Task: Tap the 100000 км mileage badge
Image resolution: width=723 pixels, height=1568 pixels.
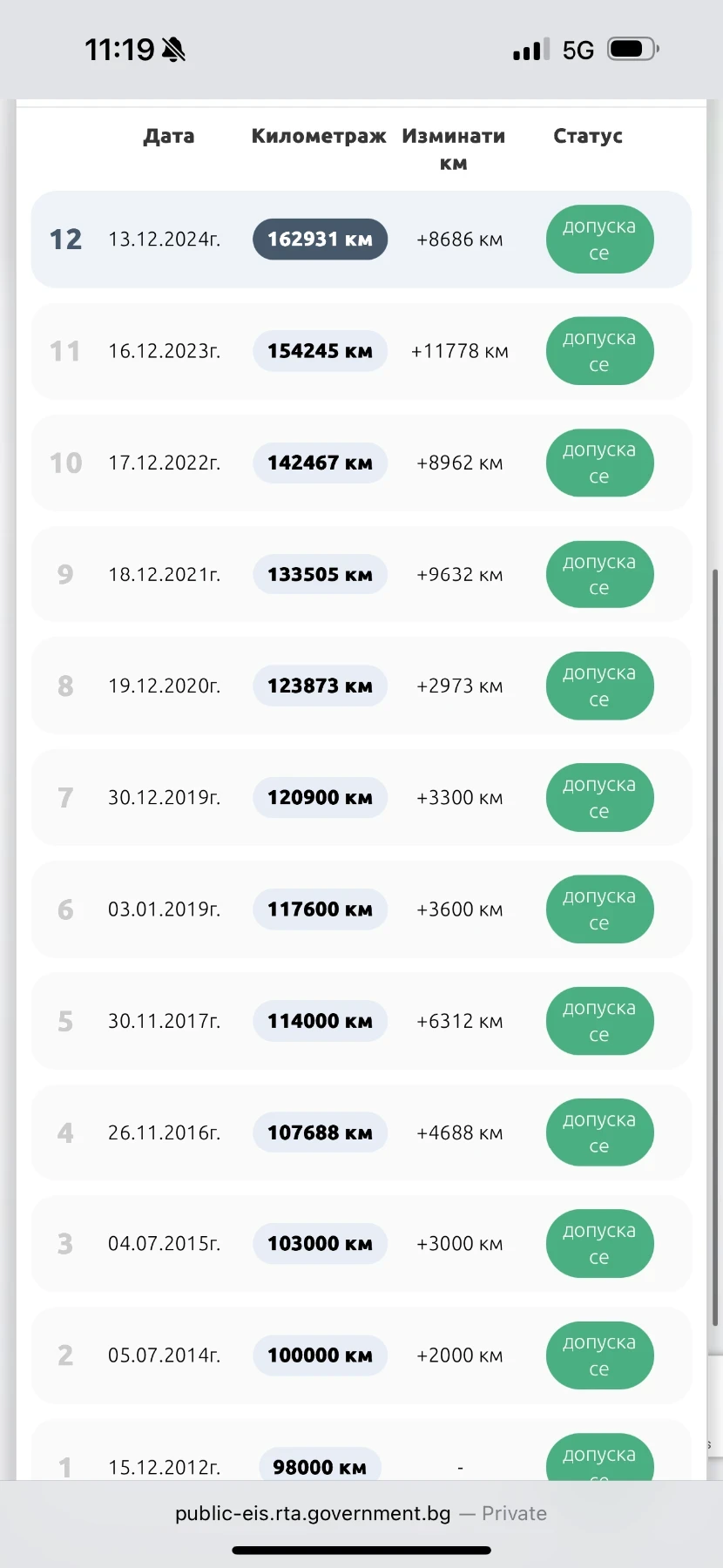Action: coord(320,1355)
